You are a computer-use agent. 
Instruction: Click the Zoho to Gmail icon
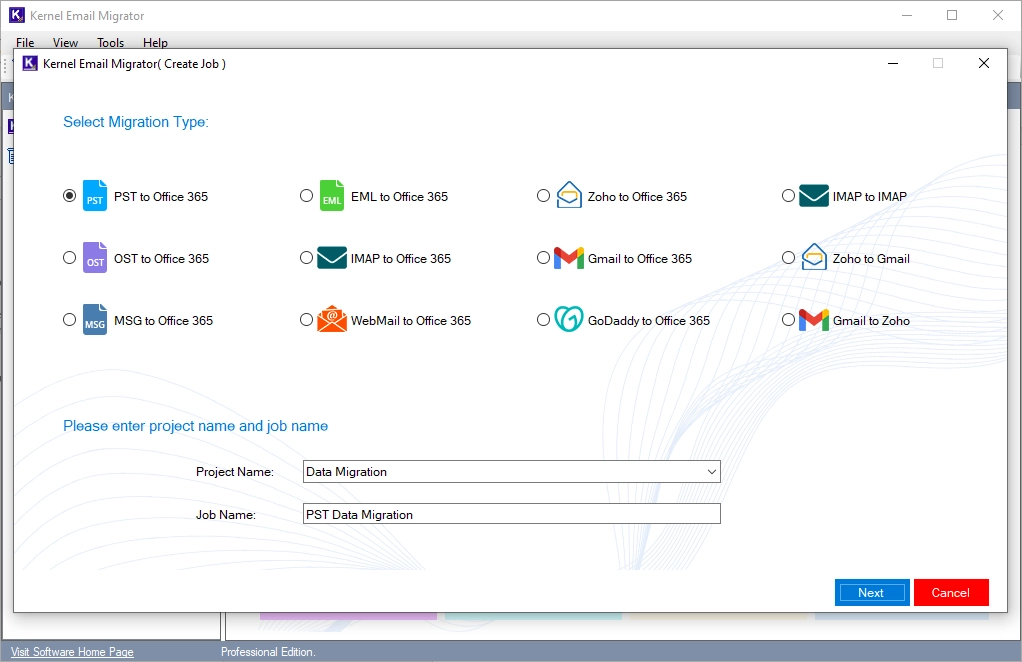tap(814, 257)
